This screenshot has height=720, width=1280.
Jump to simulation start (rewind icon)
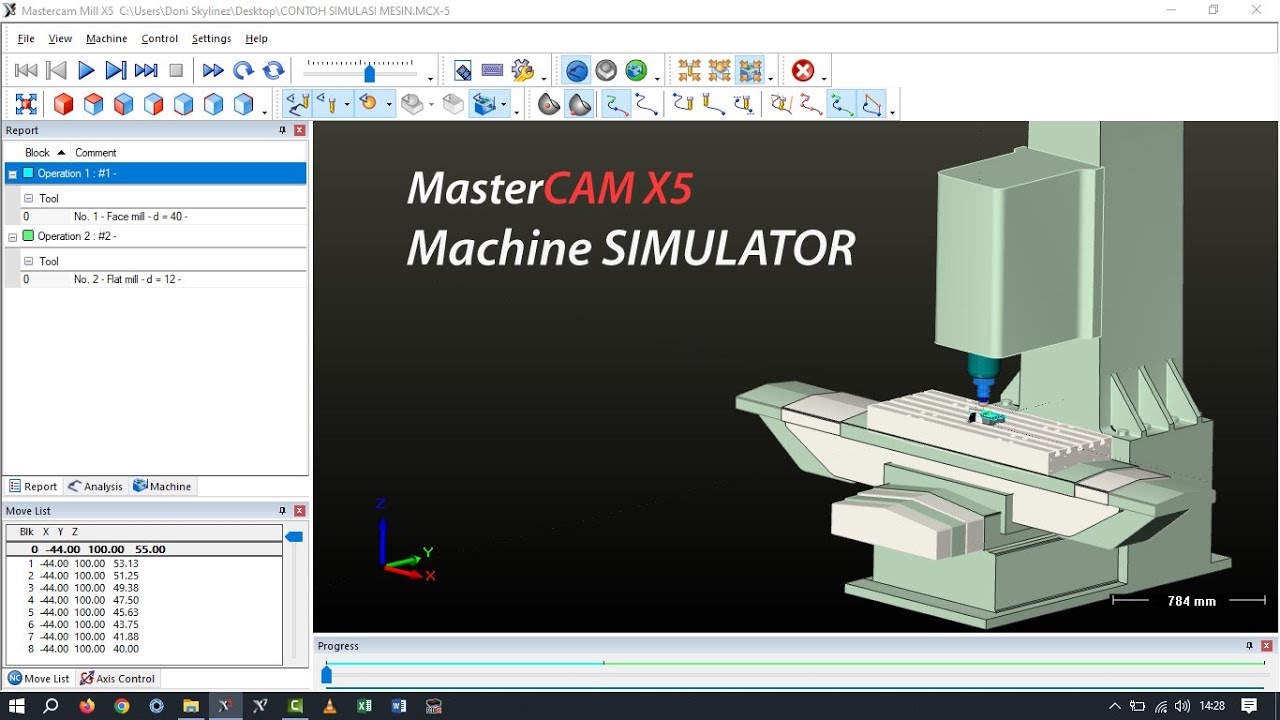tap(26, 70)
